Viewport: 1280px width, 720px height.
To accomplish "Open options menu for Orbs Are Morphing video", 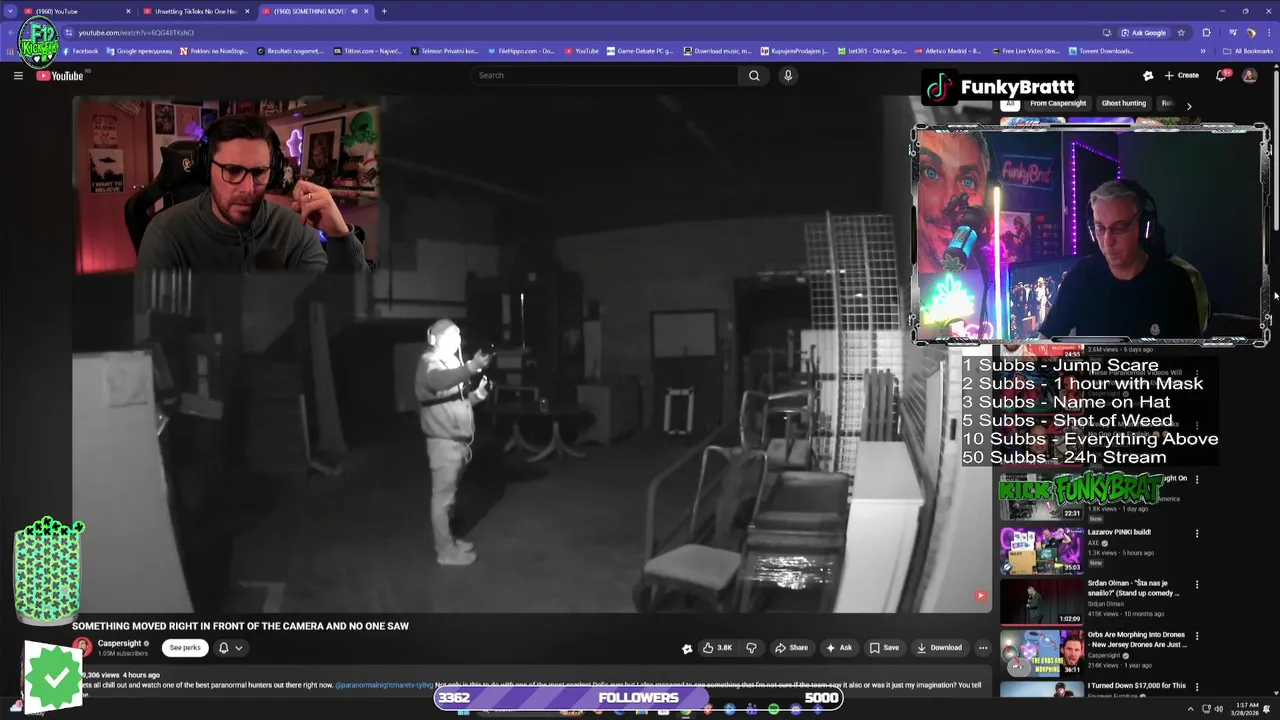I will pos(1197,635).
